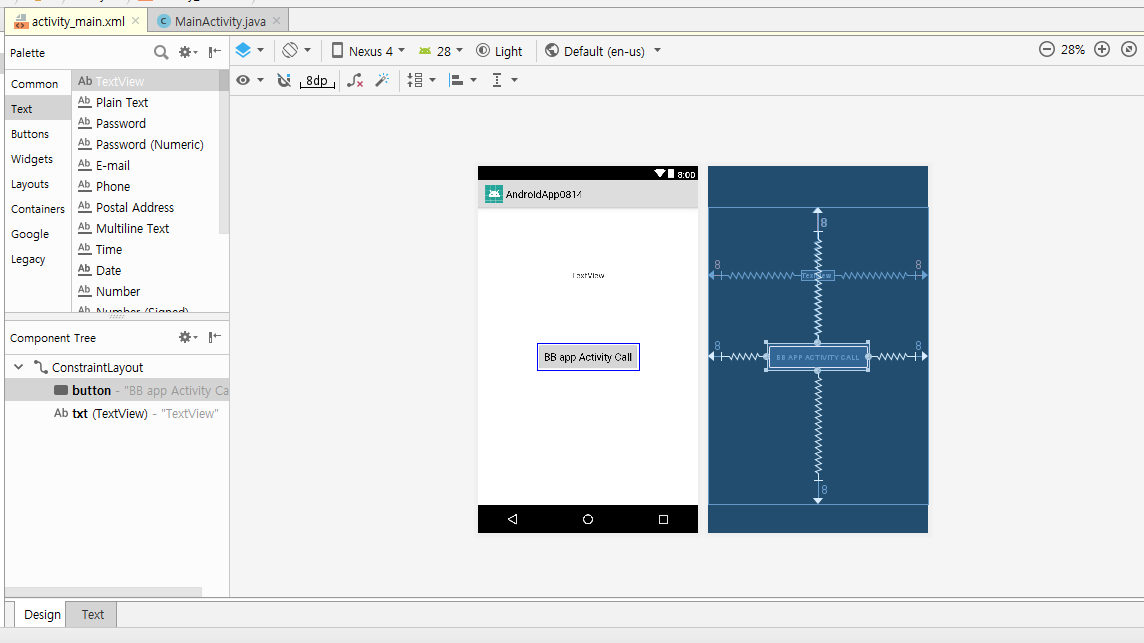Image resolution: width=1144 pixels, height=643 pixels.
Task: Open the API 28 version dropdown
Action: click(441, 50)
